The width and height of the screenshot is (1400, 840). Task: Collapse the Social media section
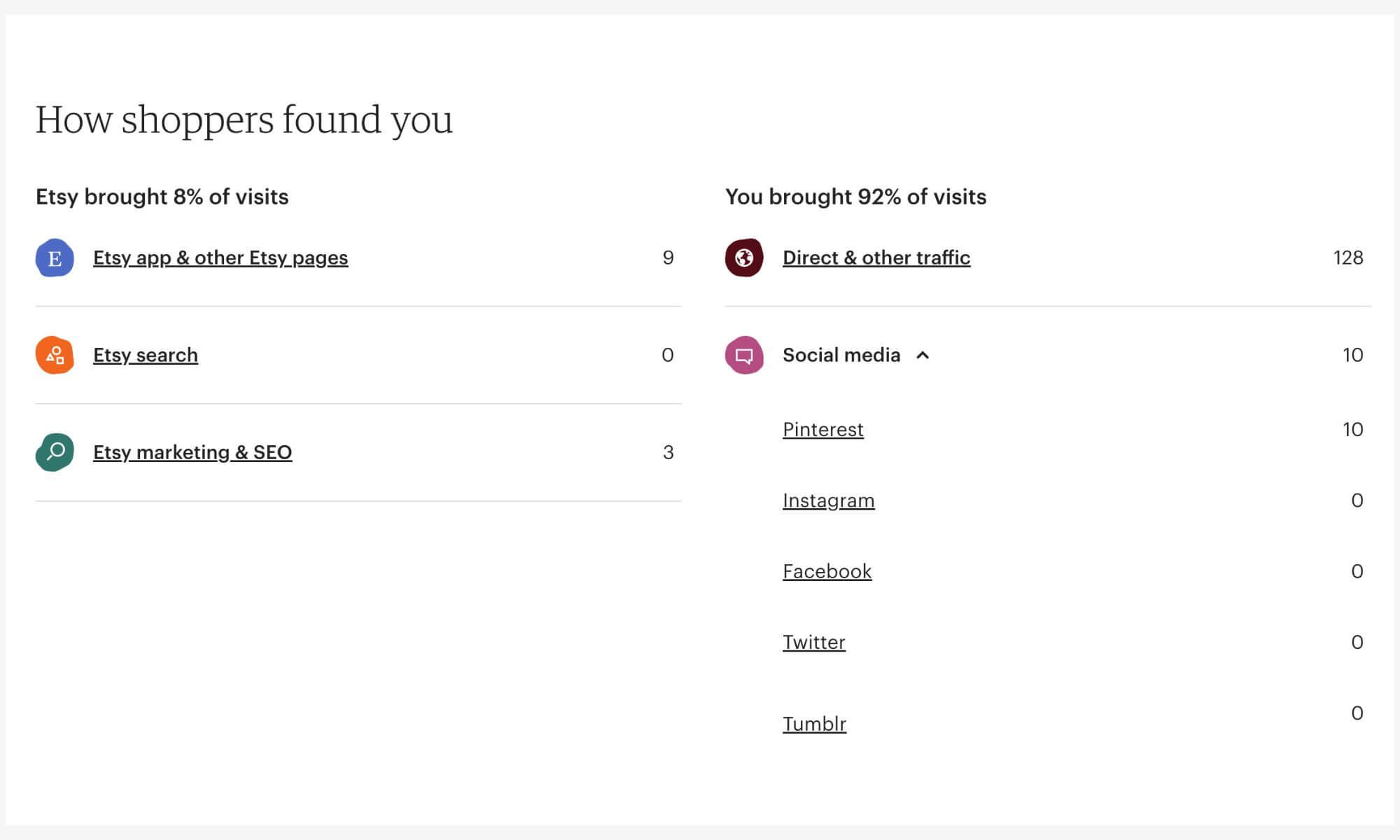923,356
